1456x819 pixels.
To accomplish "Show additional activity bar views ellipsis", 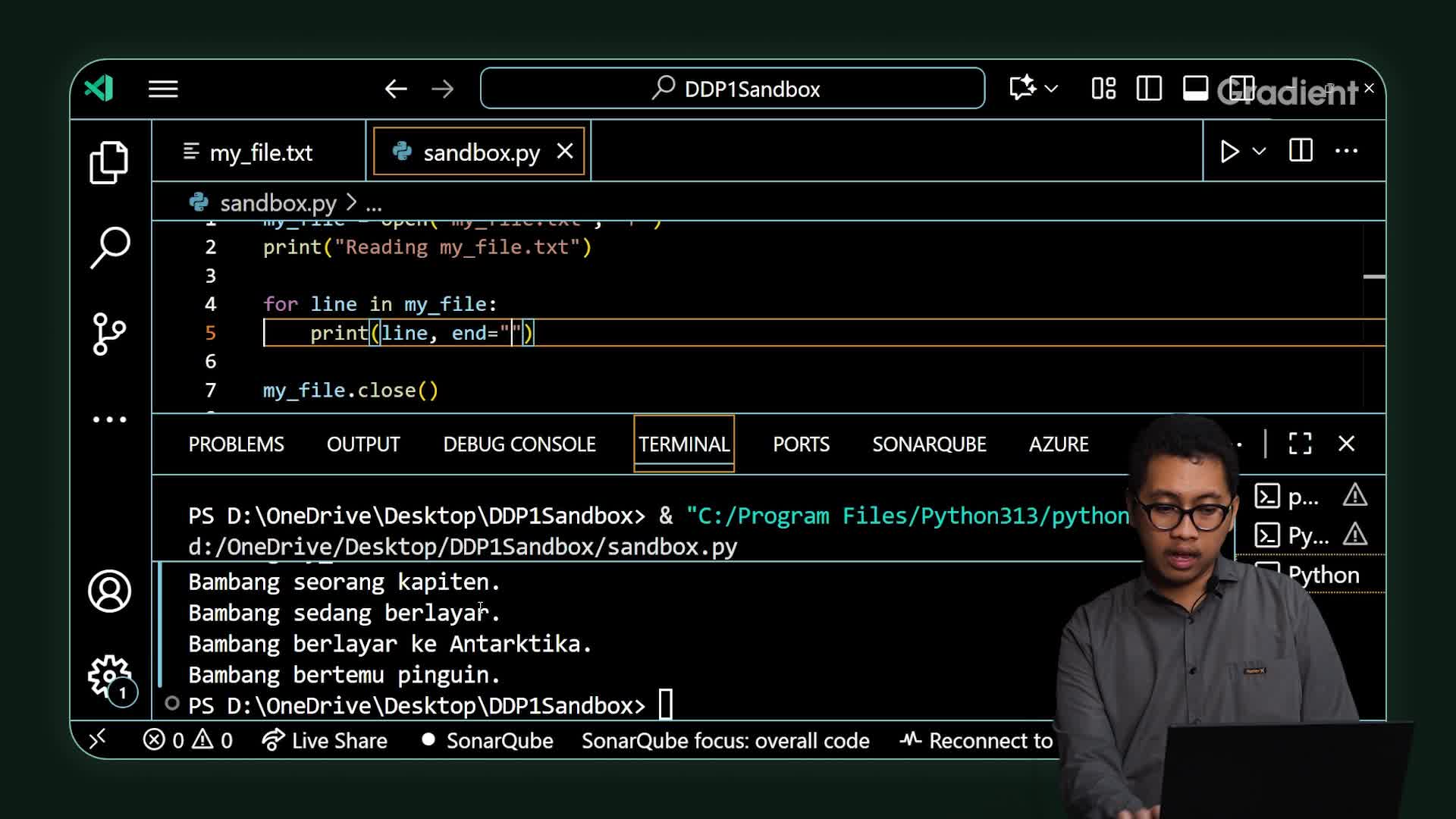I will [109, 419].
